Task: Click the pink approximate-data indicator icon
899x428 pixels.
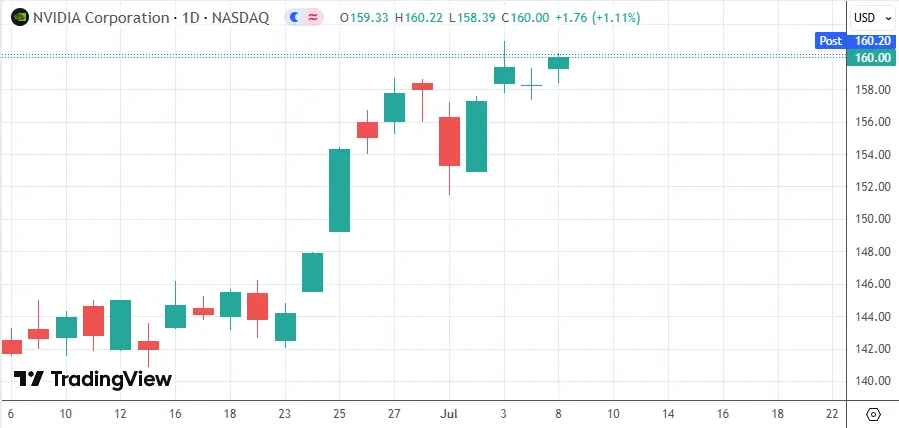Action: 313,18
